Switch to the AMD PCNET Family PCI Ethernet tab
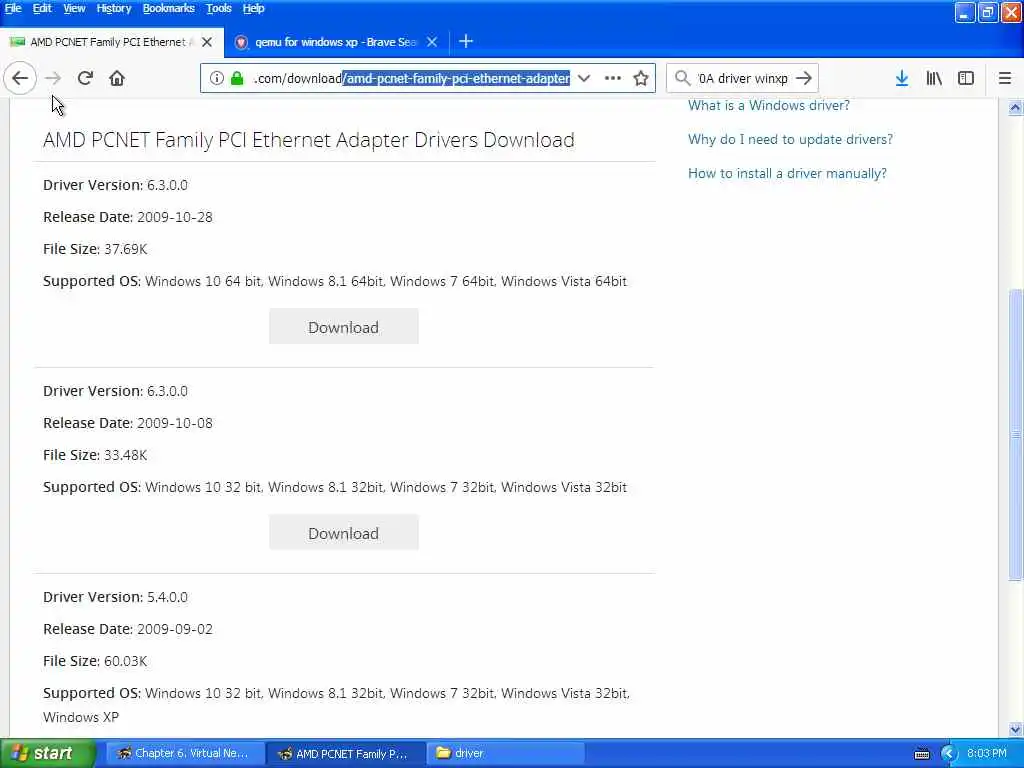This screenshot has height=768, width=1024. click(112, 42)
